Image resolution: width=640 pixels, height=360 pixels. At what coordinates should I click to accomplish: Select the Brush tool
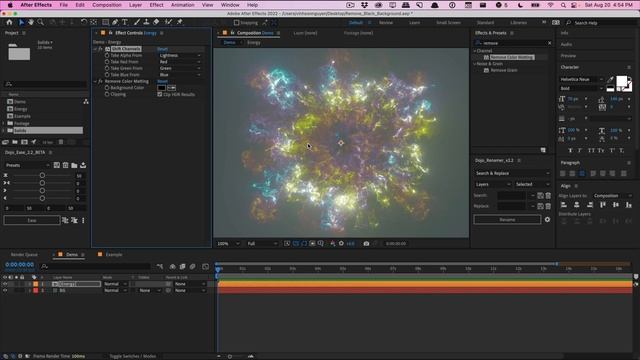pos(137,22)
